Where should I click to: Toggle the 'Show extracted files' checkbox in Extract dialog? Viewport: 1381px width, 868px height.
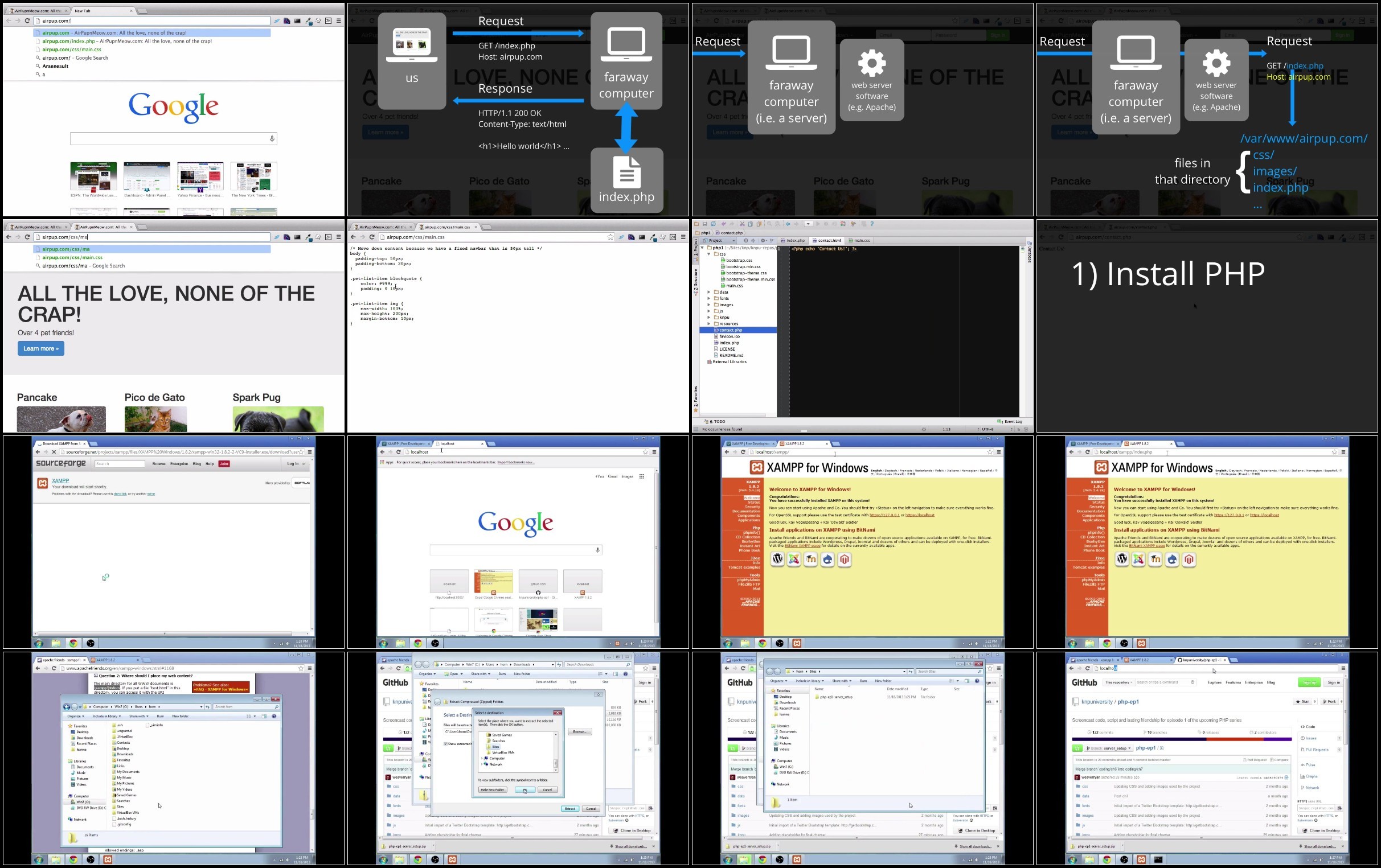point(445,744)
